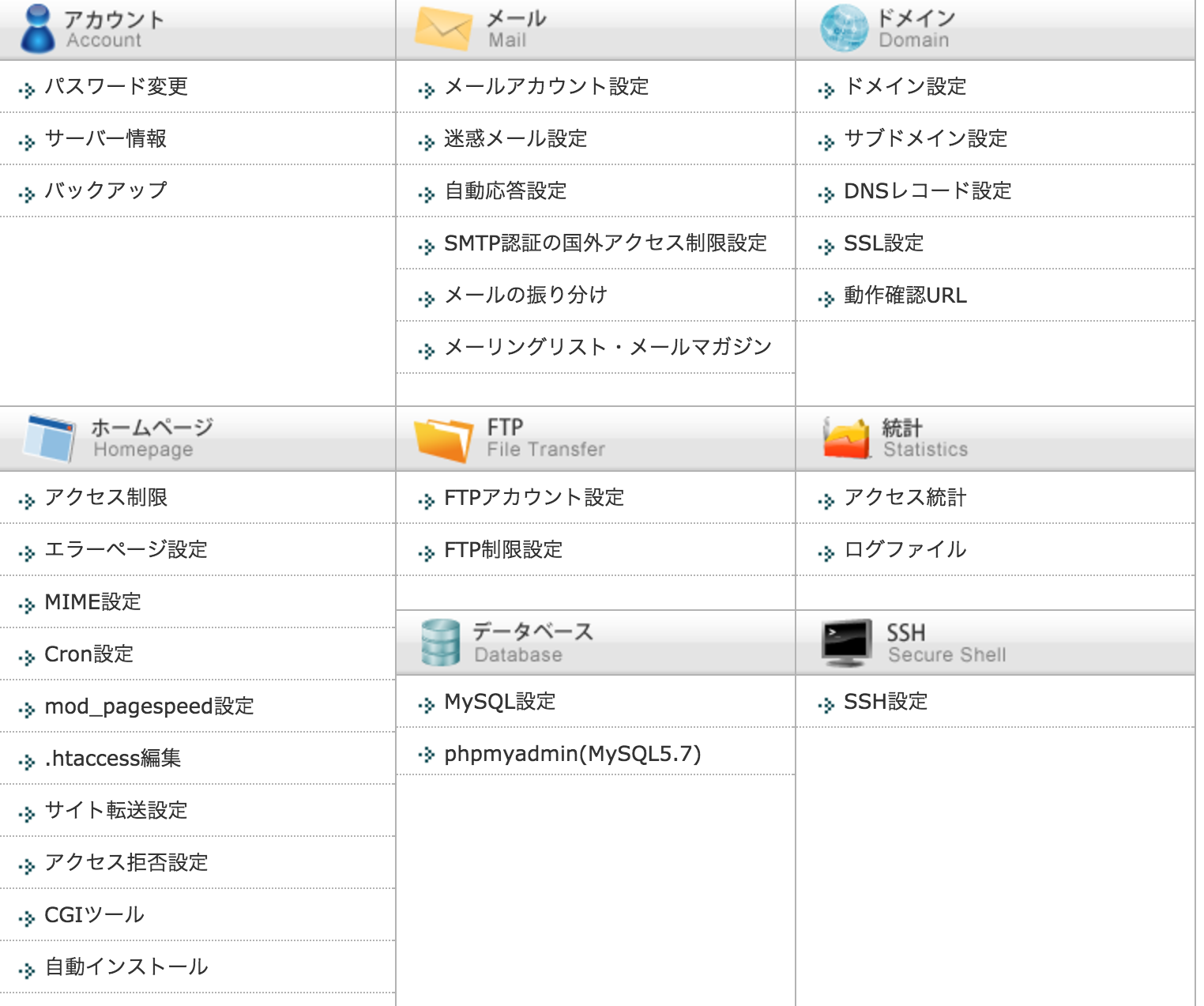Open アクセス統計 access statistics

[x=905, y=497]
